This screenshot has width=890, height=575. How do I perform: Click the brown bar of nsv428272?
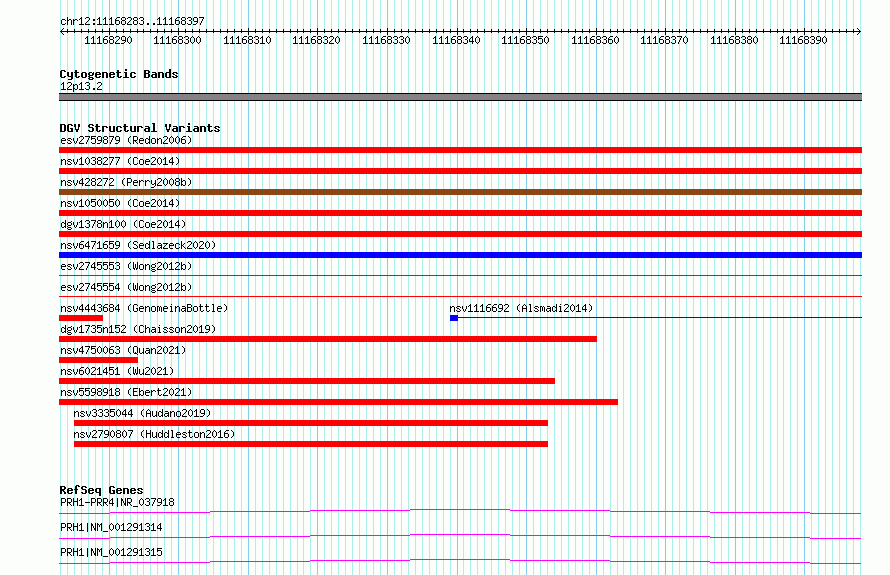tap(460, 192)
